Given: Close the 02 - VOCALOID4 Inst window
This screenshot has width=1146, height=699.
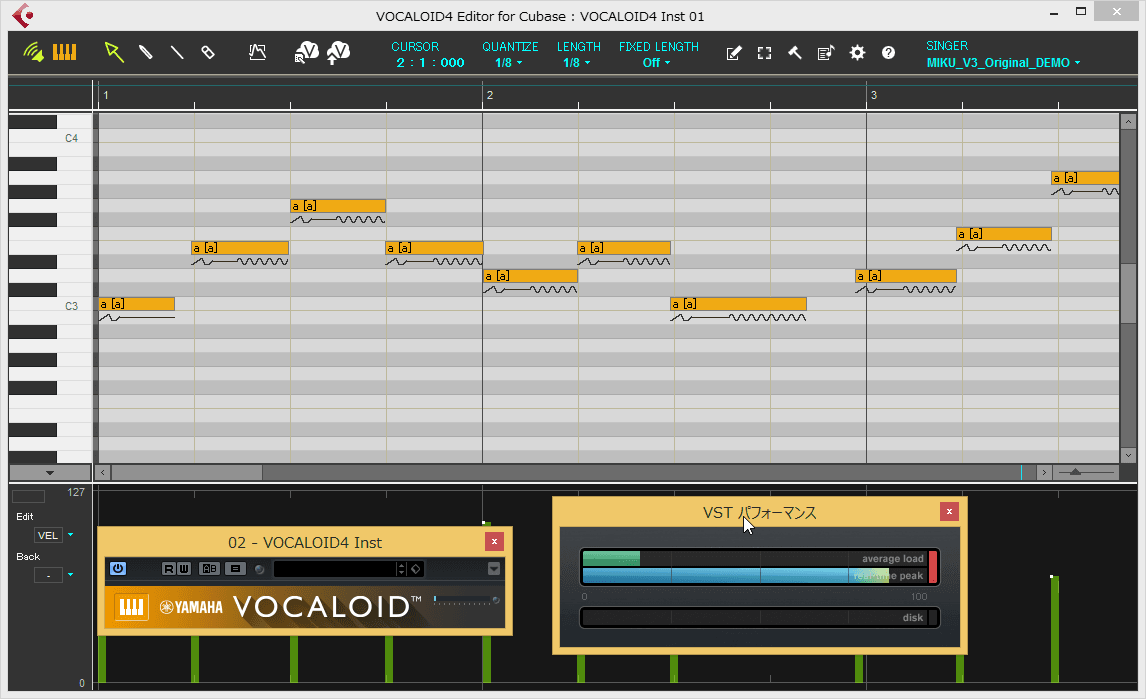Looking at the screenshot, I should 494,541.
